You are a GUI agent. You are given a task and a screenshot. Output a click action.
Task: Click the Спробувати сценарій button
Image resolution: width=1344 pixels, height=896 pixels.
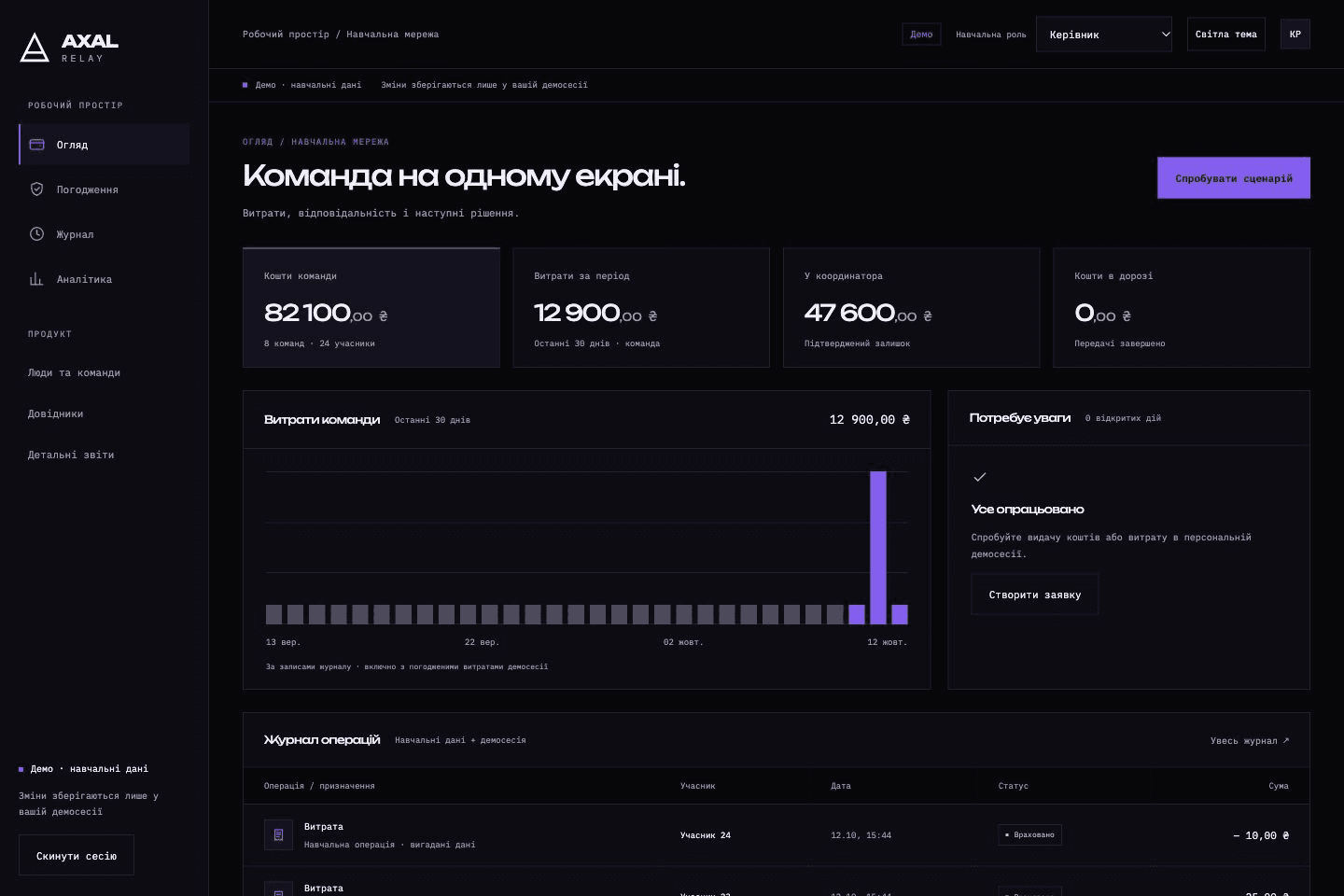coord(1234,178)
